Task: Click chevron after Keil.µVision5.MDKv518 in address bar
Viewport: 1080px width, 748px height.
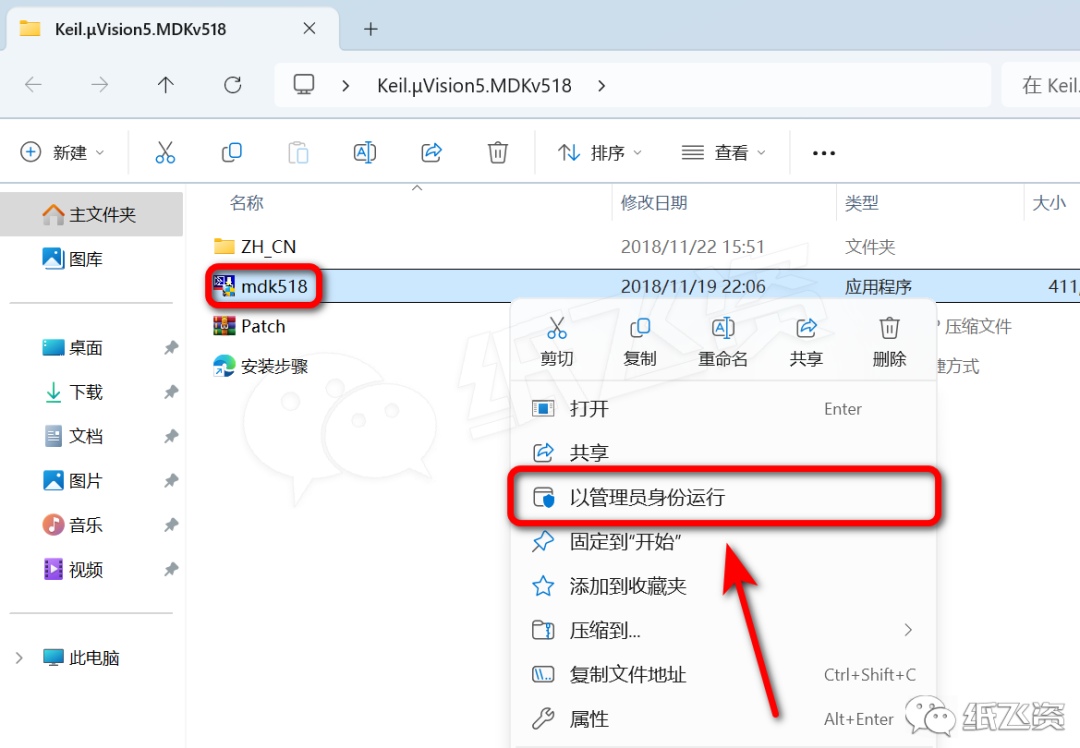Action: [x=601, y=85]
